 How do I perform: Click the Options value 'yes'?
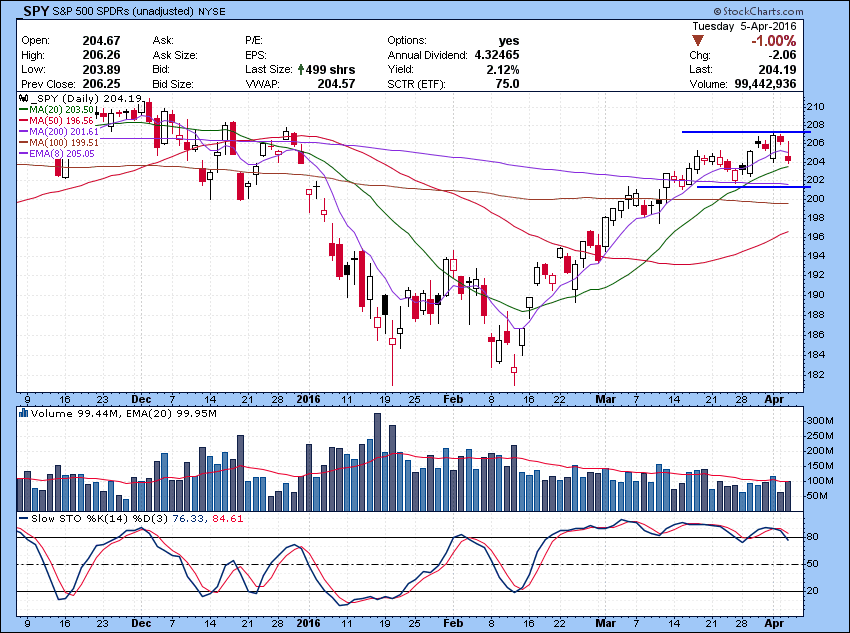tap(509, 41)
